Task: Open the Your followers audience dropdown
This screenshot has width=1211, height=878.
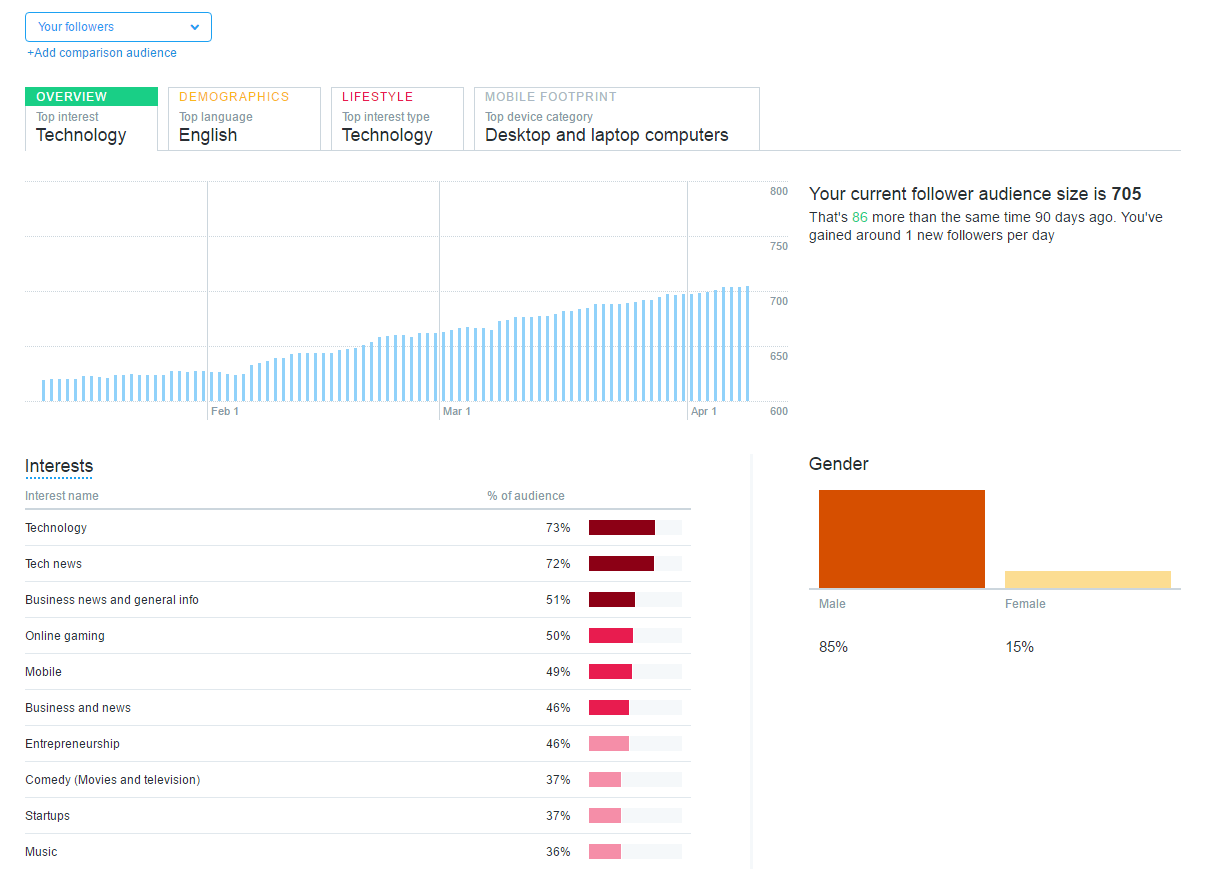Action: click(x=118, y=27)
